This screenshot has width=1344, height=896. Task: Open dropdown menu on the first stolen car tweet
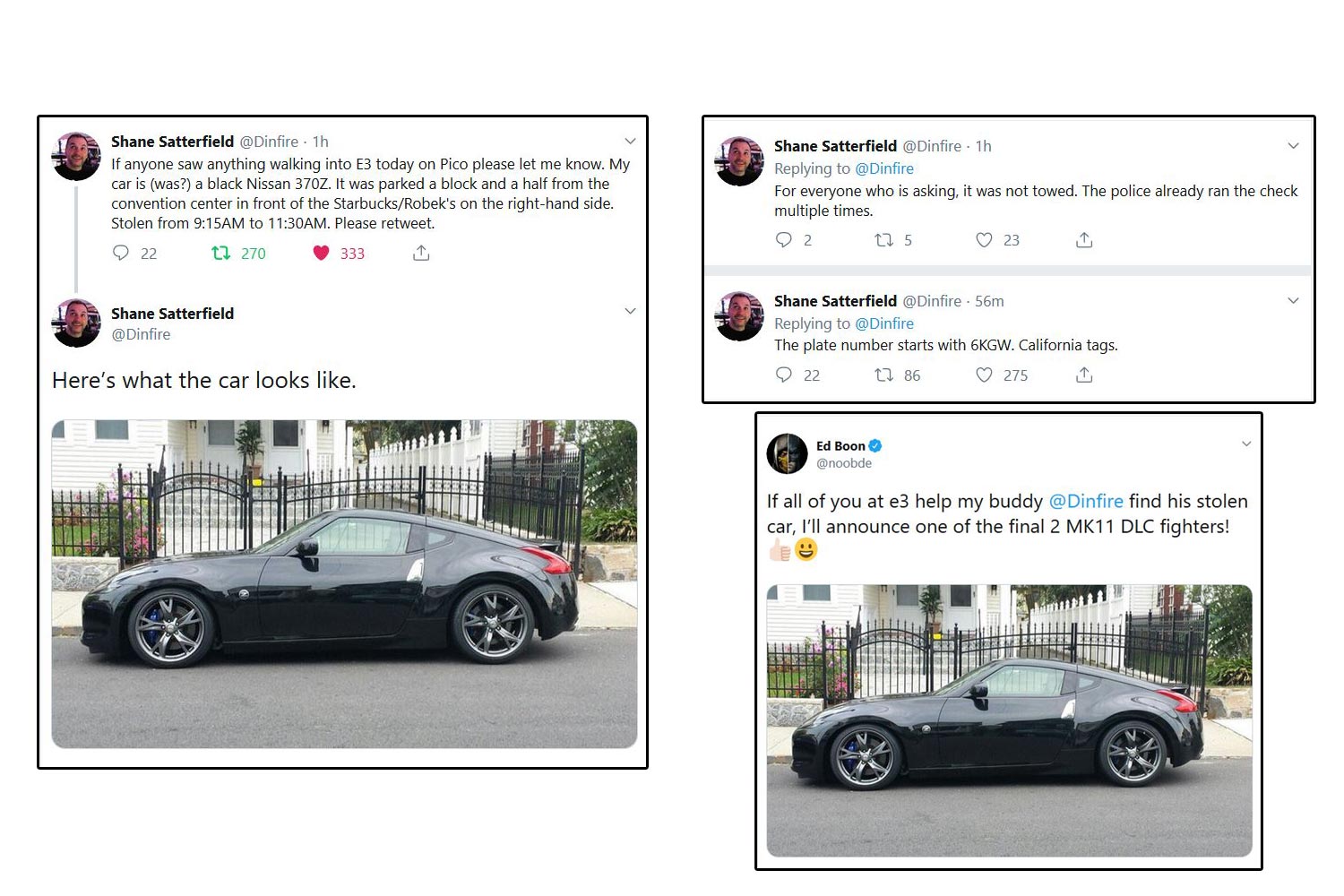click(630, 142)
